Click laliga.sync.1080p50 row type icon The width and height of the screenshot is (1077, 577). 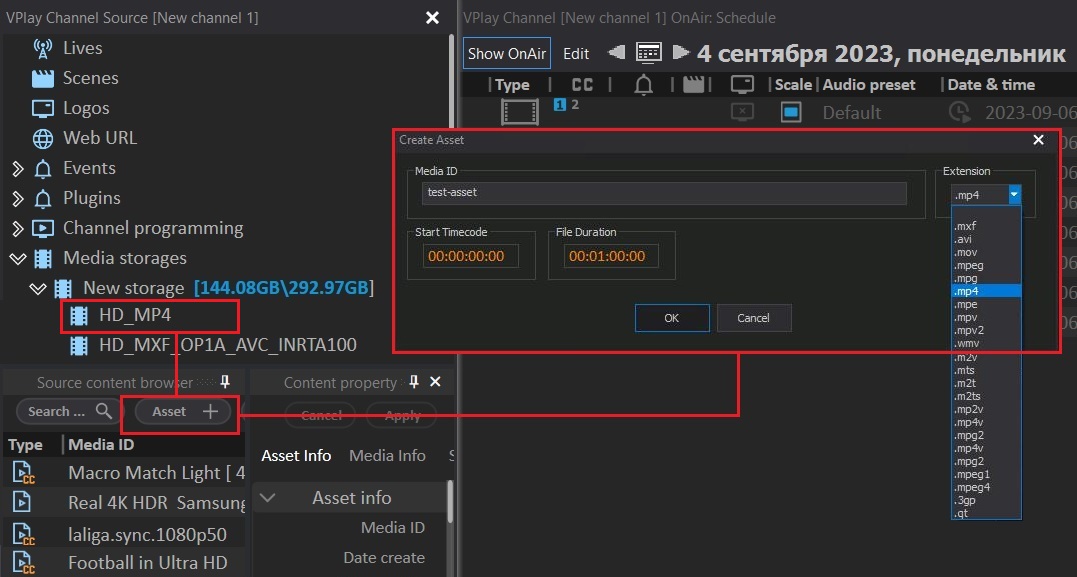click(23, 534)
